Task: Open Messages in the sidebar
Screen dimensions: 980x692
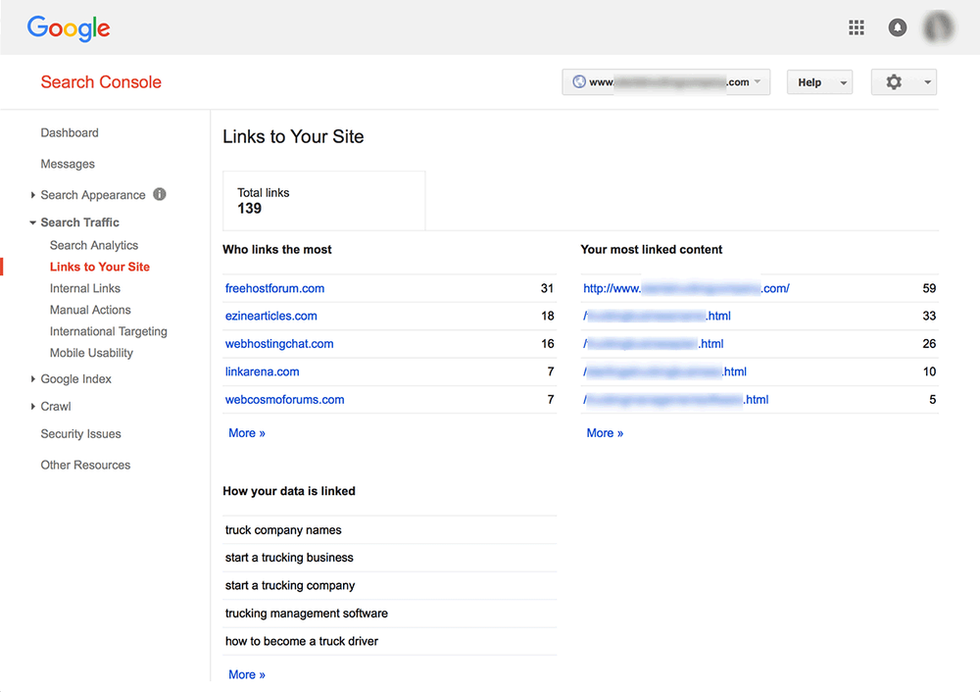Action: click(x=68, y=164)
